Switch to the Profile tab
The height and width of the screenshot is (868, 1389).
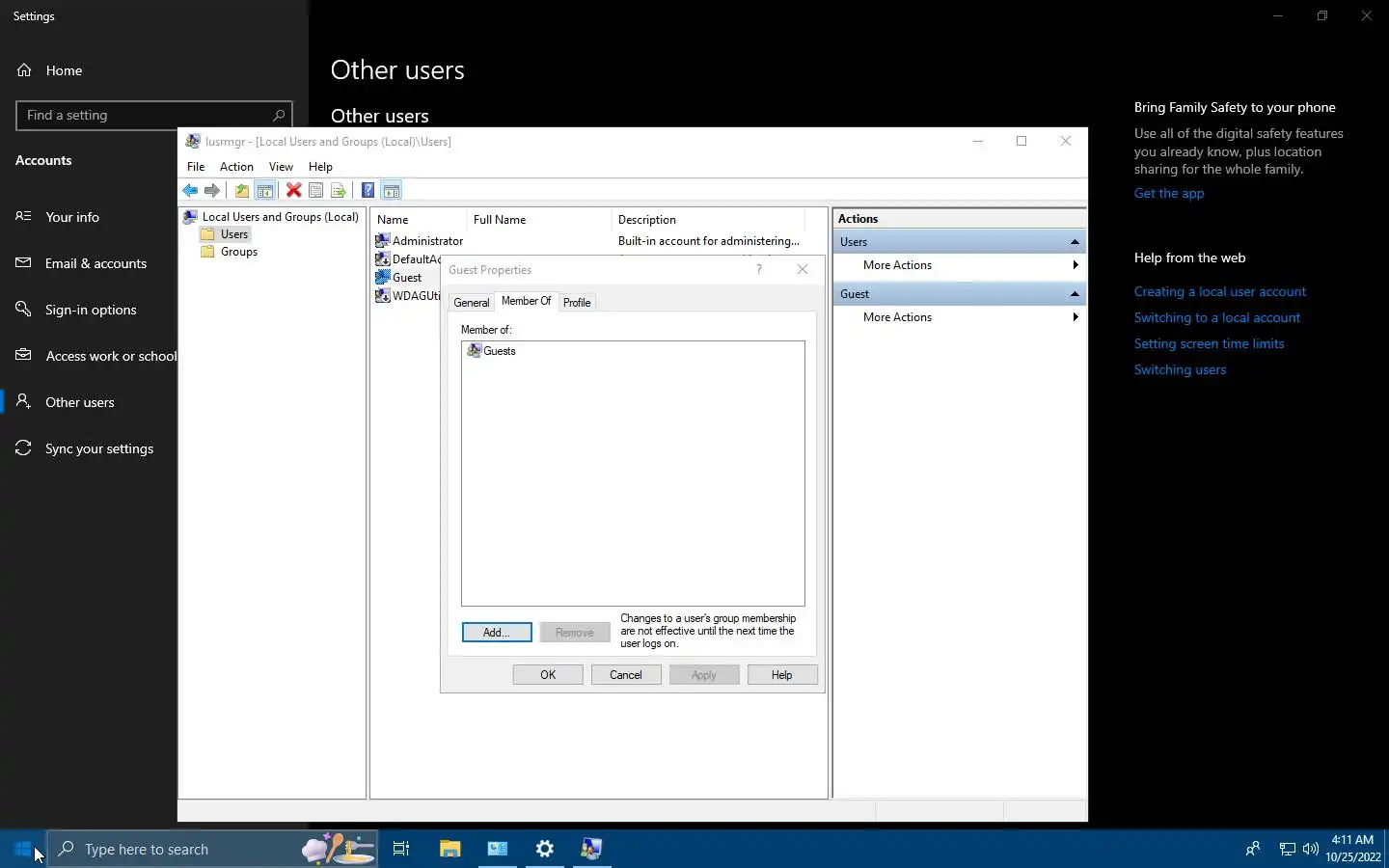tap(577, 303)
